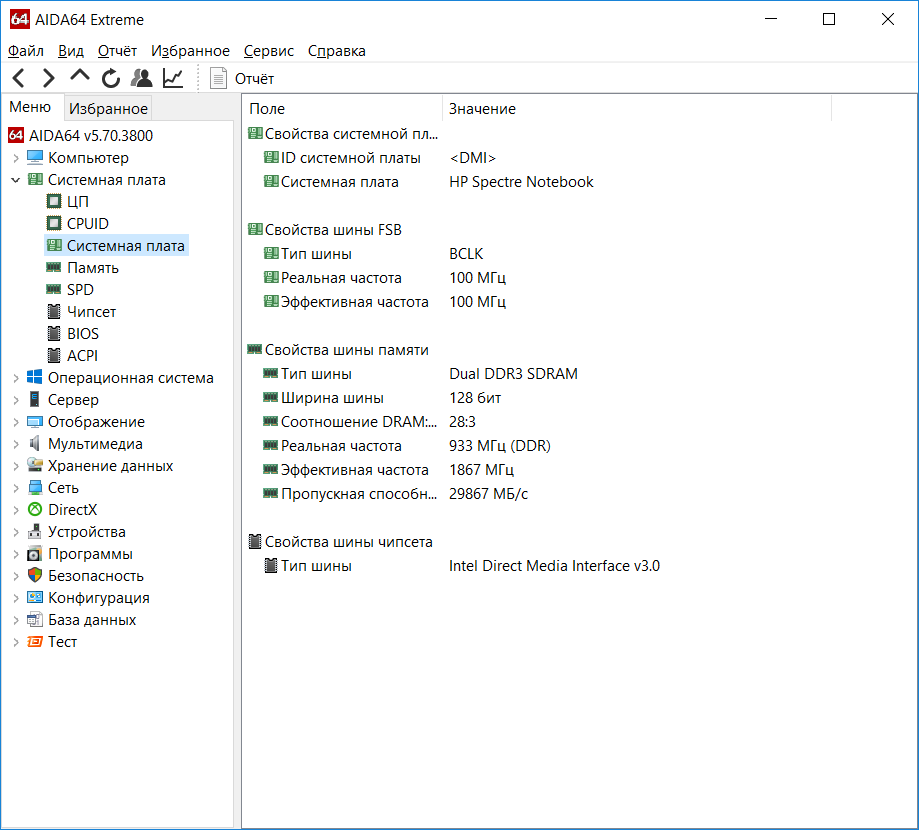Image resolution: width=919 pixels, height=830 pixels.
Task: Expand the Устройства tree node
Action: click(x=16, y=532)
